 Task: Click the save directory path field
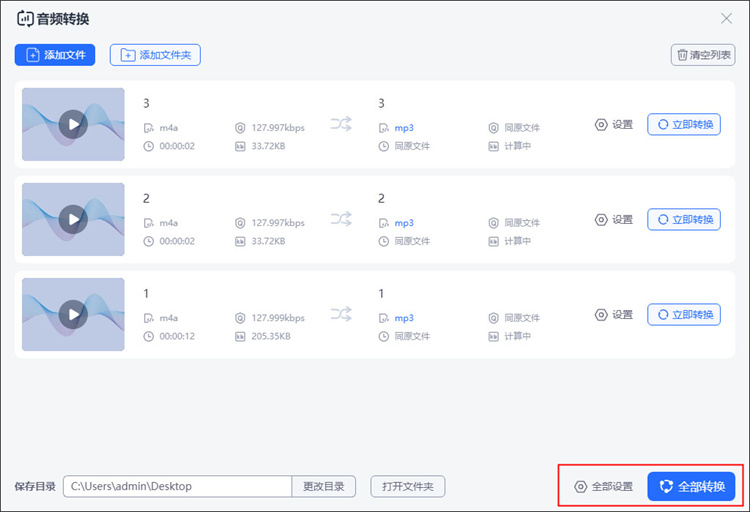point(177,486)
